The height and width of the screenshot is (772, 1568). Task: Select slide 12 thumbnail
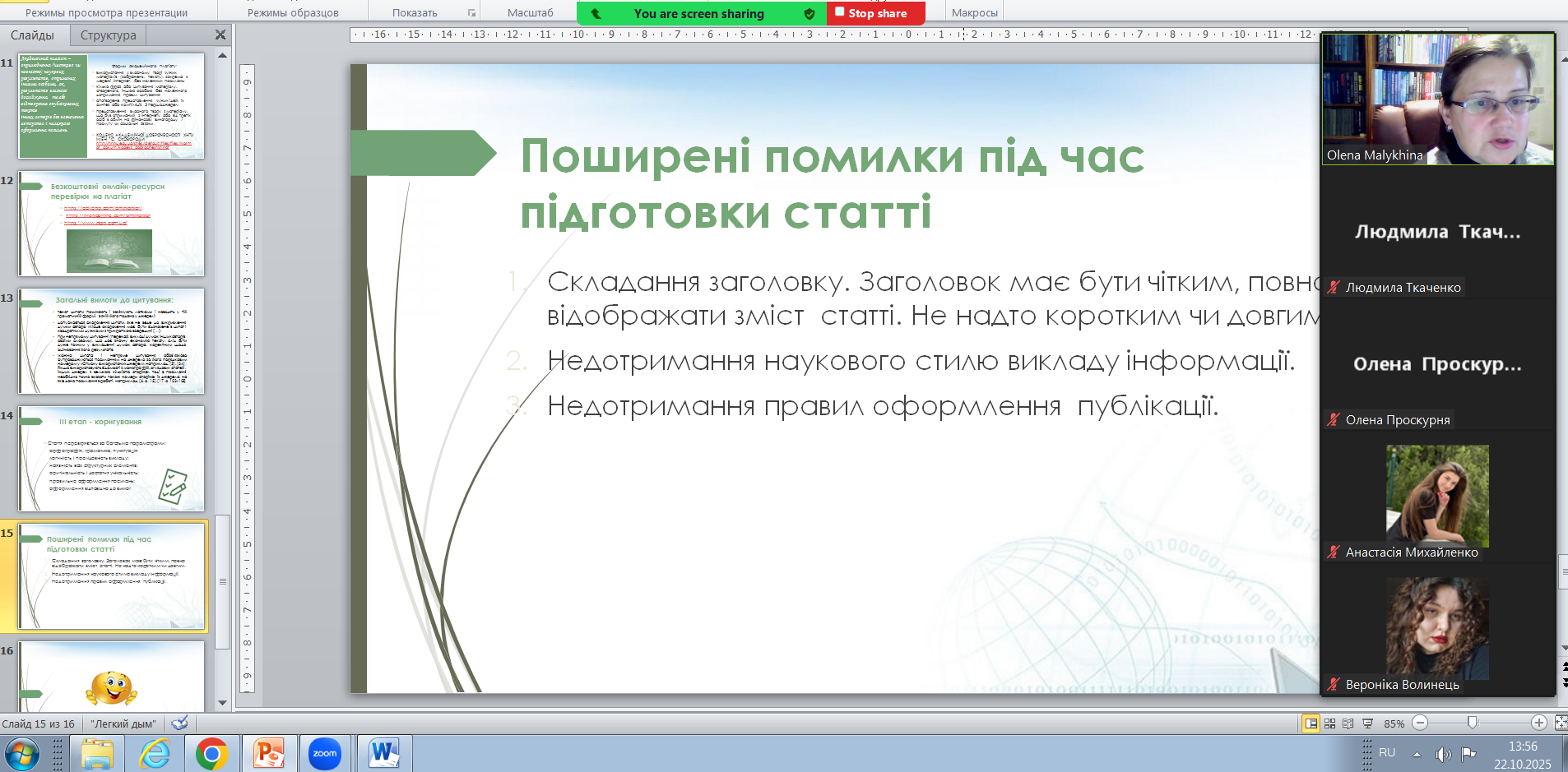click(111, 224)
